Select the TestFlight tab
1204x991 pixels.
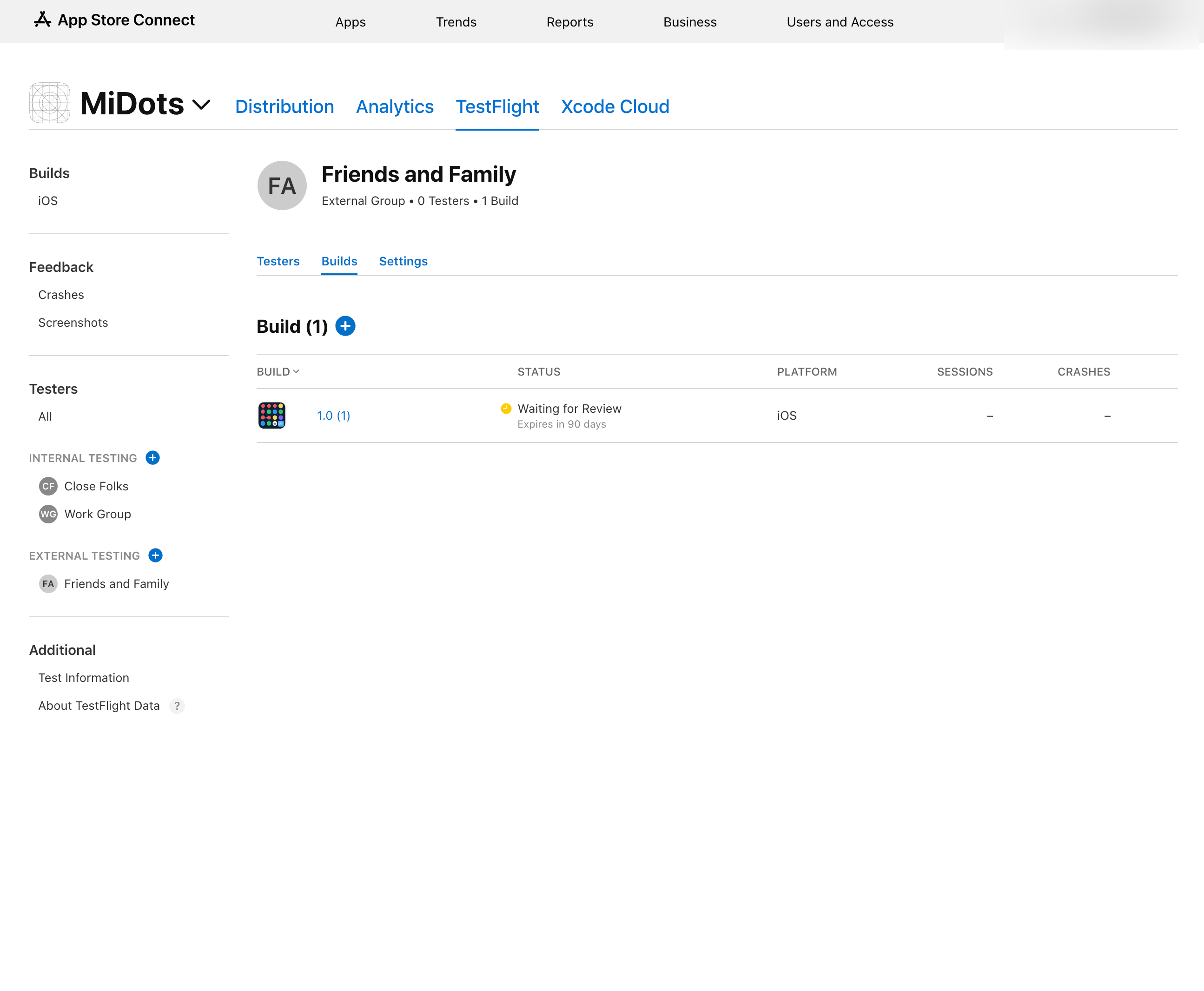(497, 107)
